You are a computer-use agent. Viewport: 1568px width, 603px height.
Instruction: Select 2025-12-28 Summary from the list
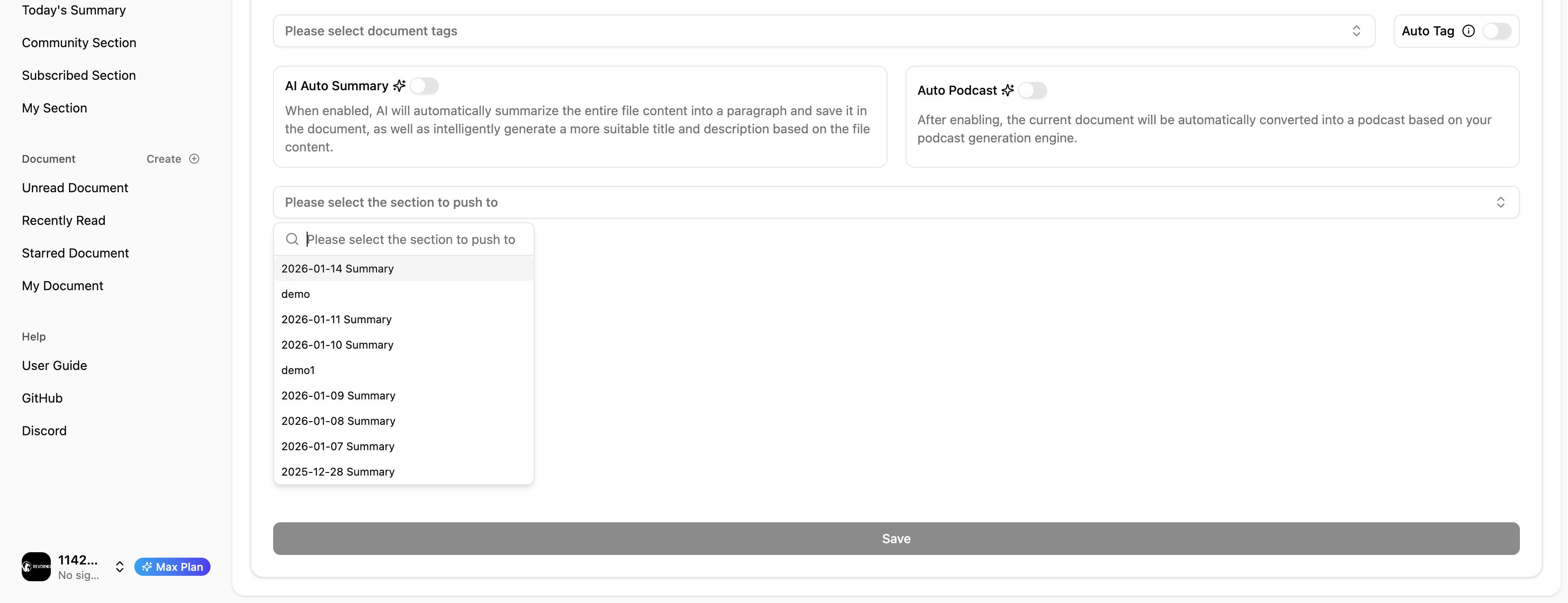[x=338, y=472]
